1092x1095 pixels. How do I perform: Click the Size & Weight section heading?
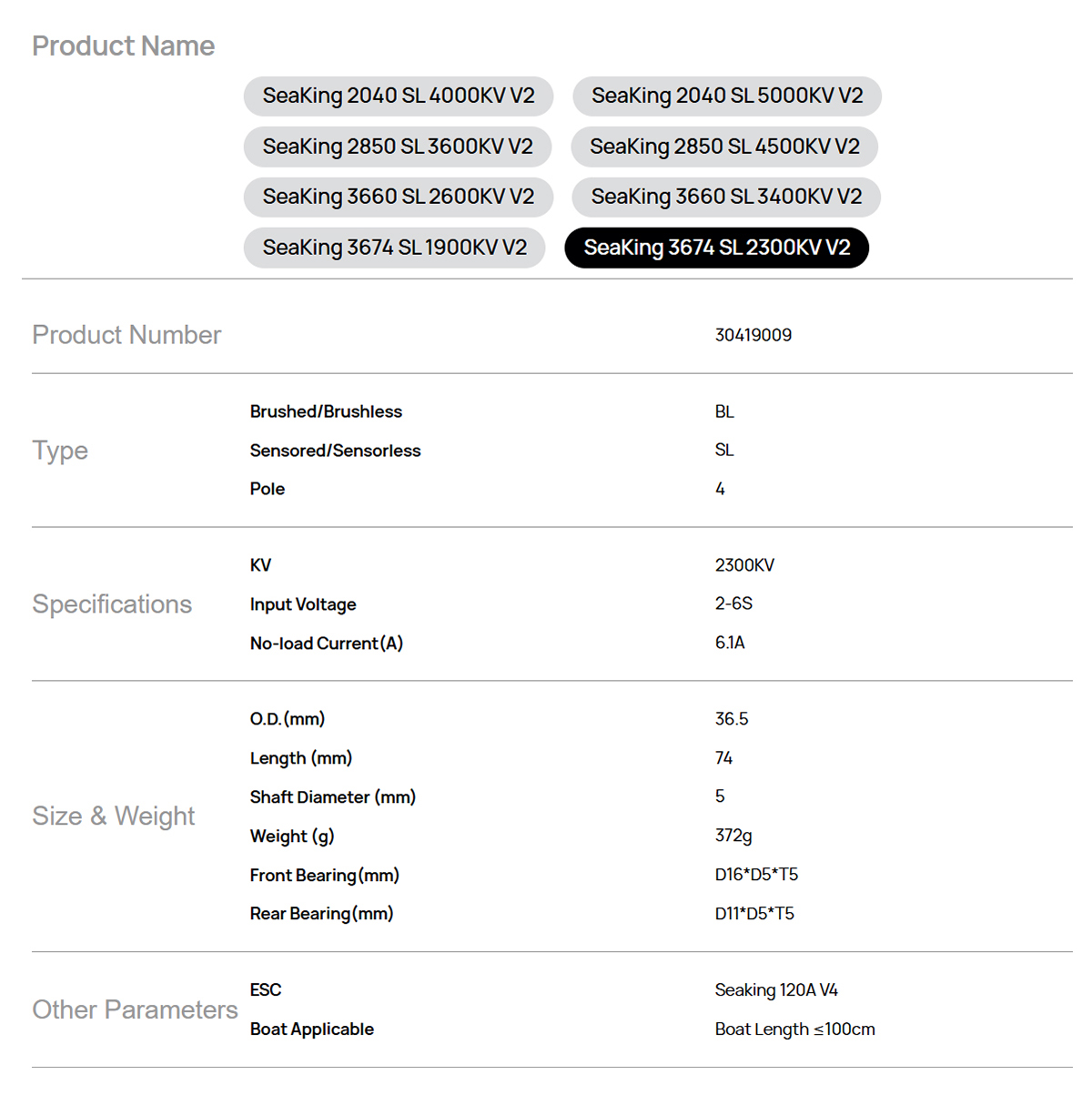114,816
